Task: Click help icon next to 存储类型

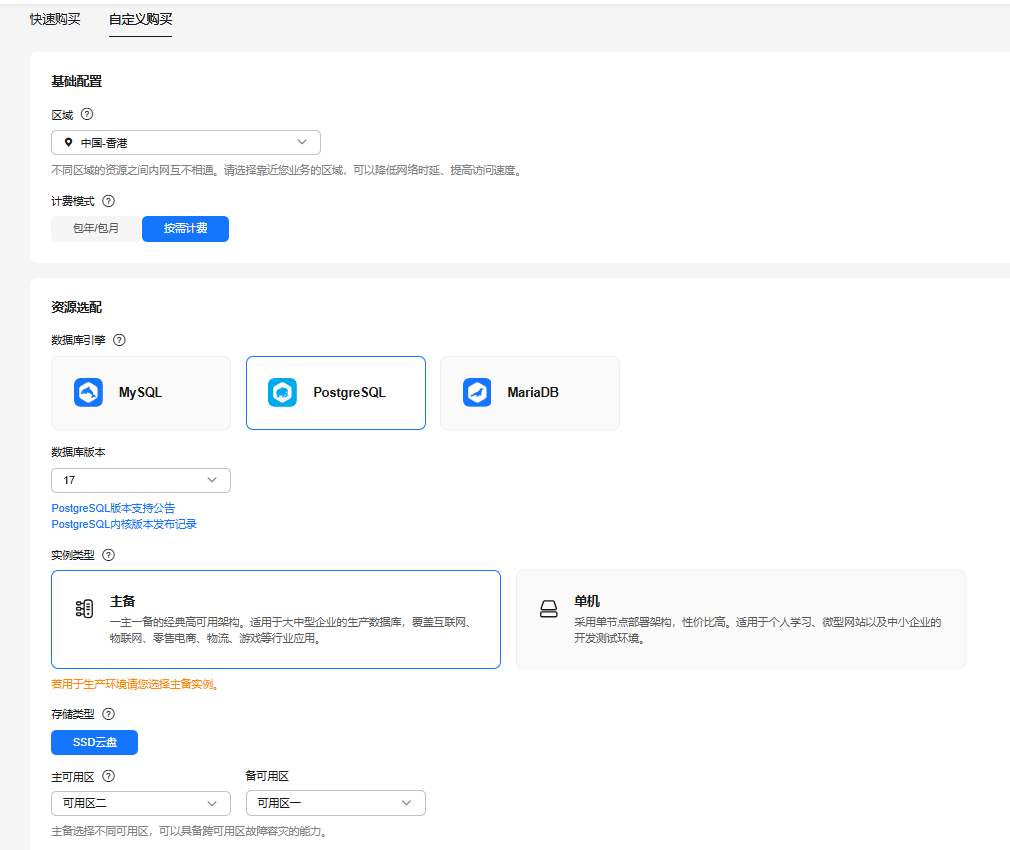Action: (108, 714)
